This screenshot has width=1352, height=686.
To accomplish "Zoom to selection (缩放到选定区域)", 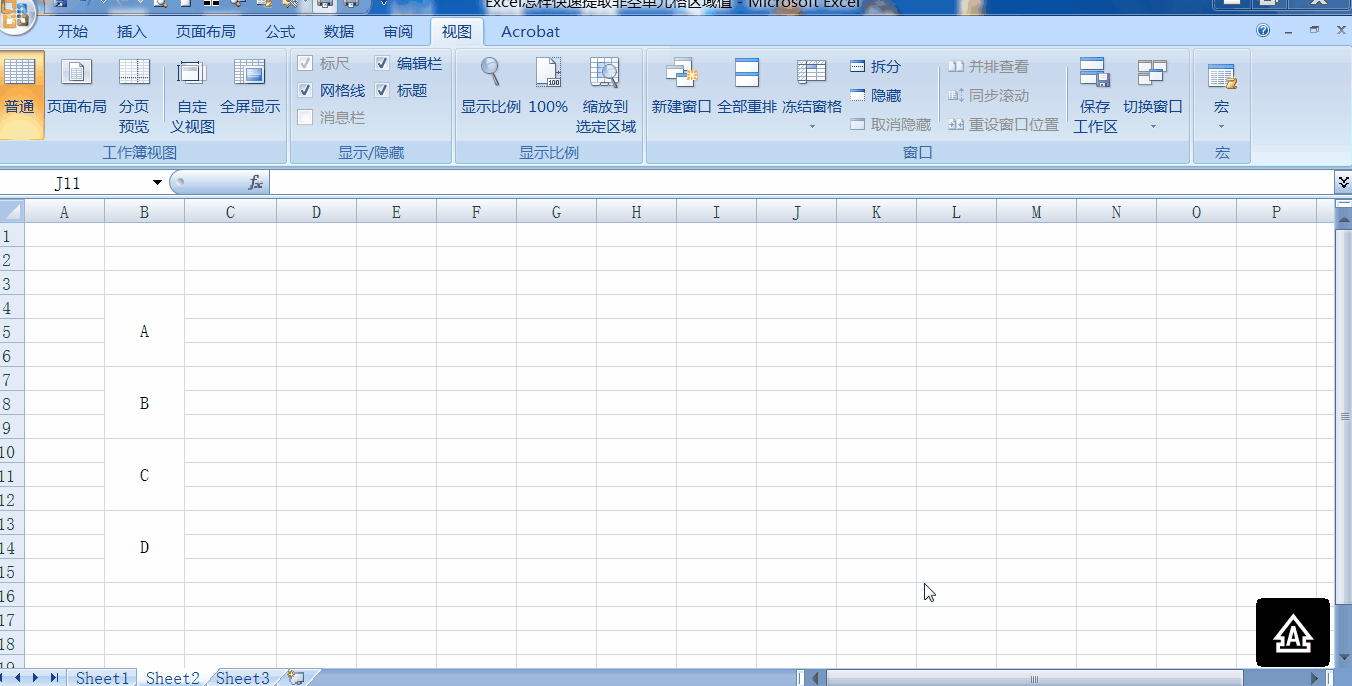I will 605,95.
